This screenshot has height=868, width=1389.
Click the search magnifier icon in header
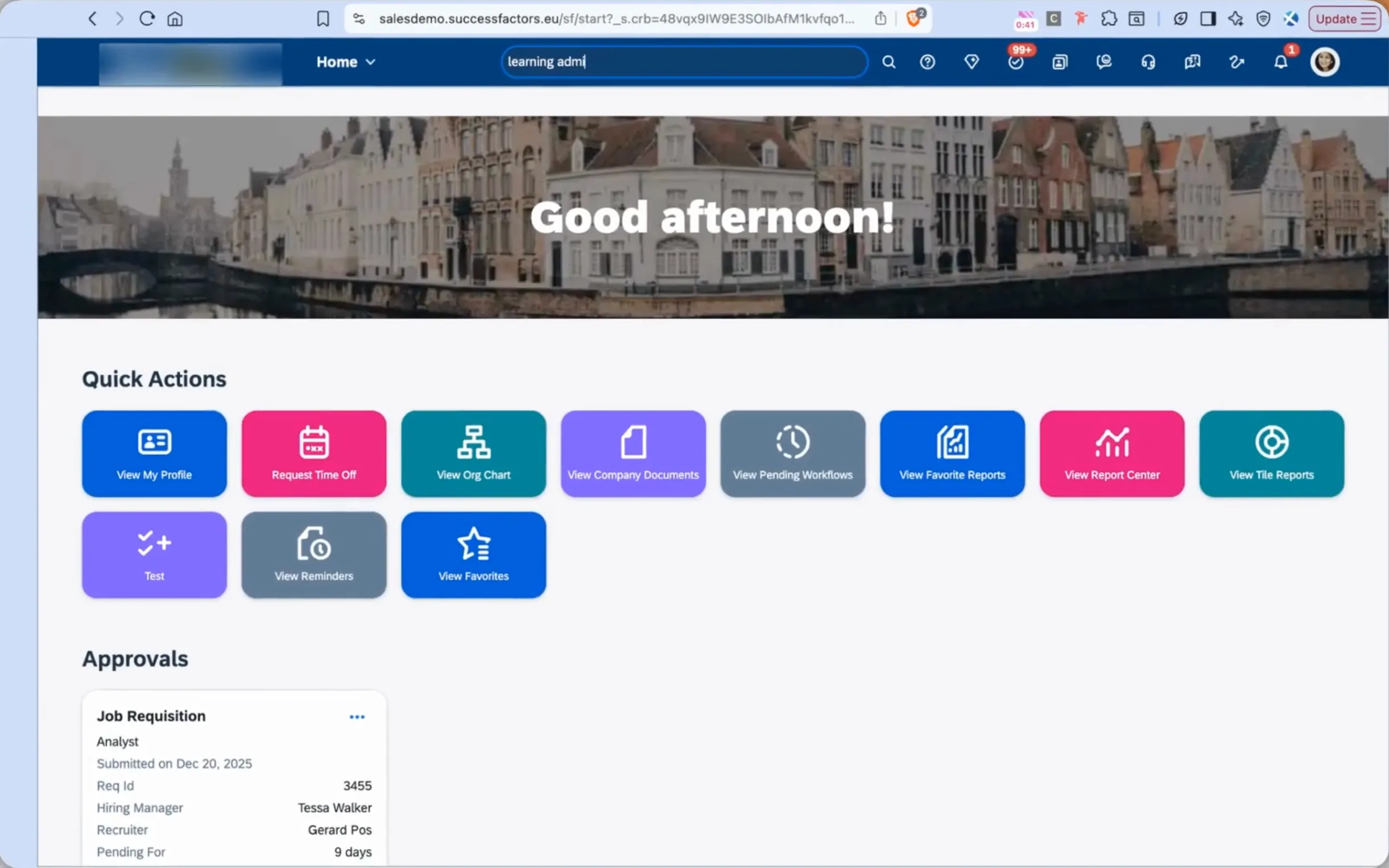click(888, 62)
